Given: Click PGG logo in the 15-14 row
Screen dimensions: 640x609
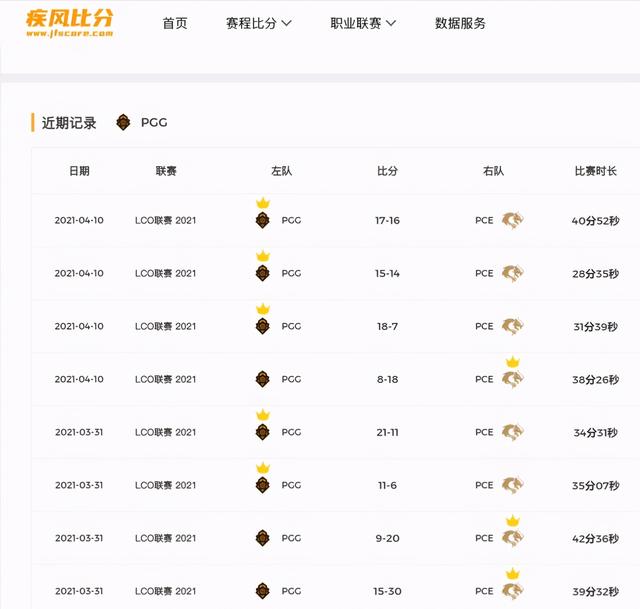Looking at the screenshot, I should click(262, 273).
